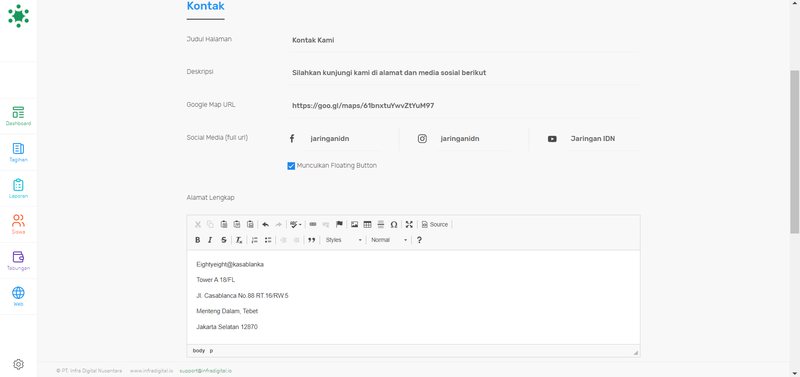The width and height of the screenshot is (800, 377).
Task: Click the support@infradigital.io link
Action: tap(206, 371)
